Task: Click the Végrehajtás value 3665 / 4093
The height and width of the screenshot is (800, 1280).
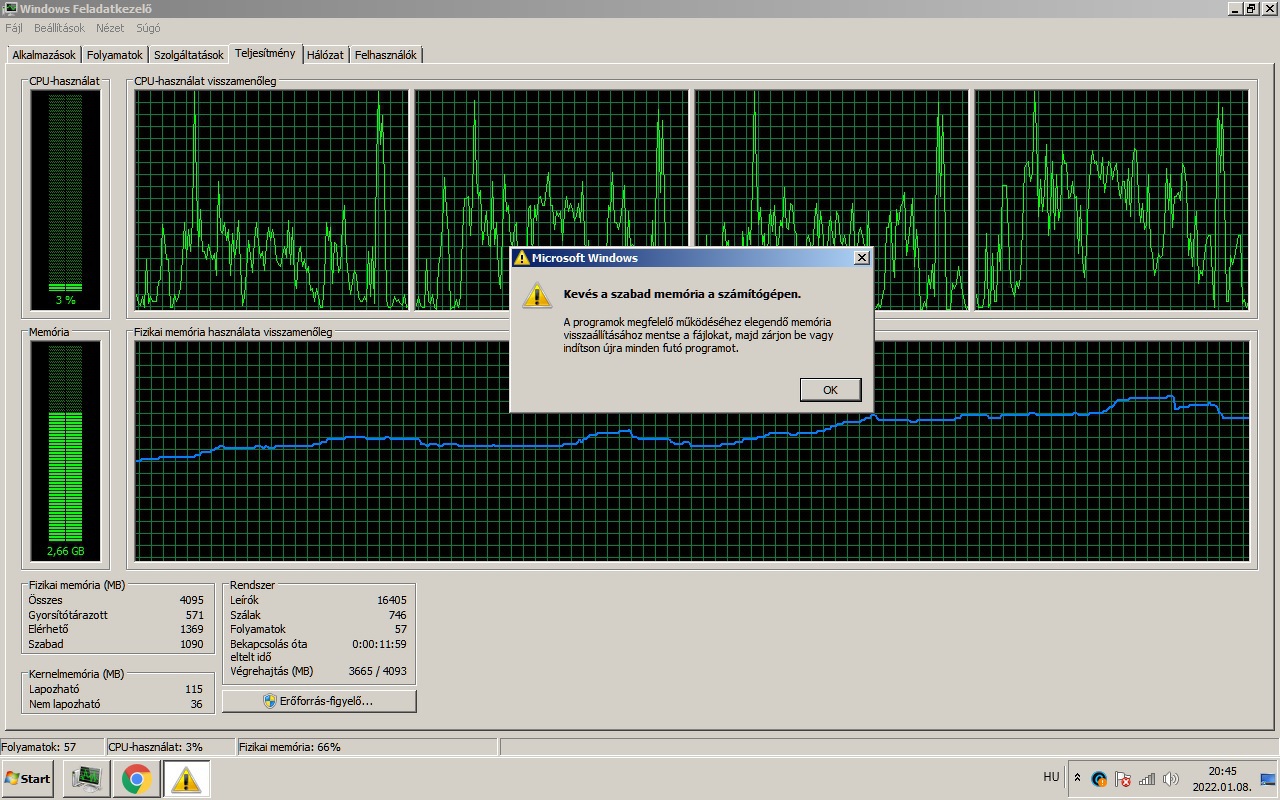Action: [x=378, y=671]
